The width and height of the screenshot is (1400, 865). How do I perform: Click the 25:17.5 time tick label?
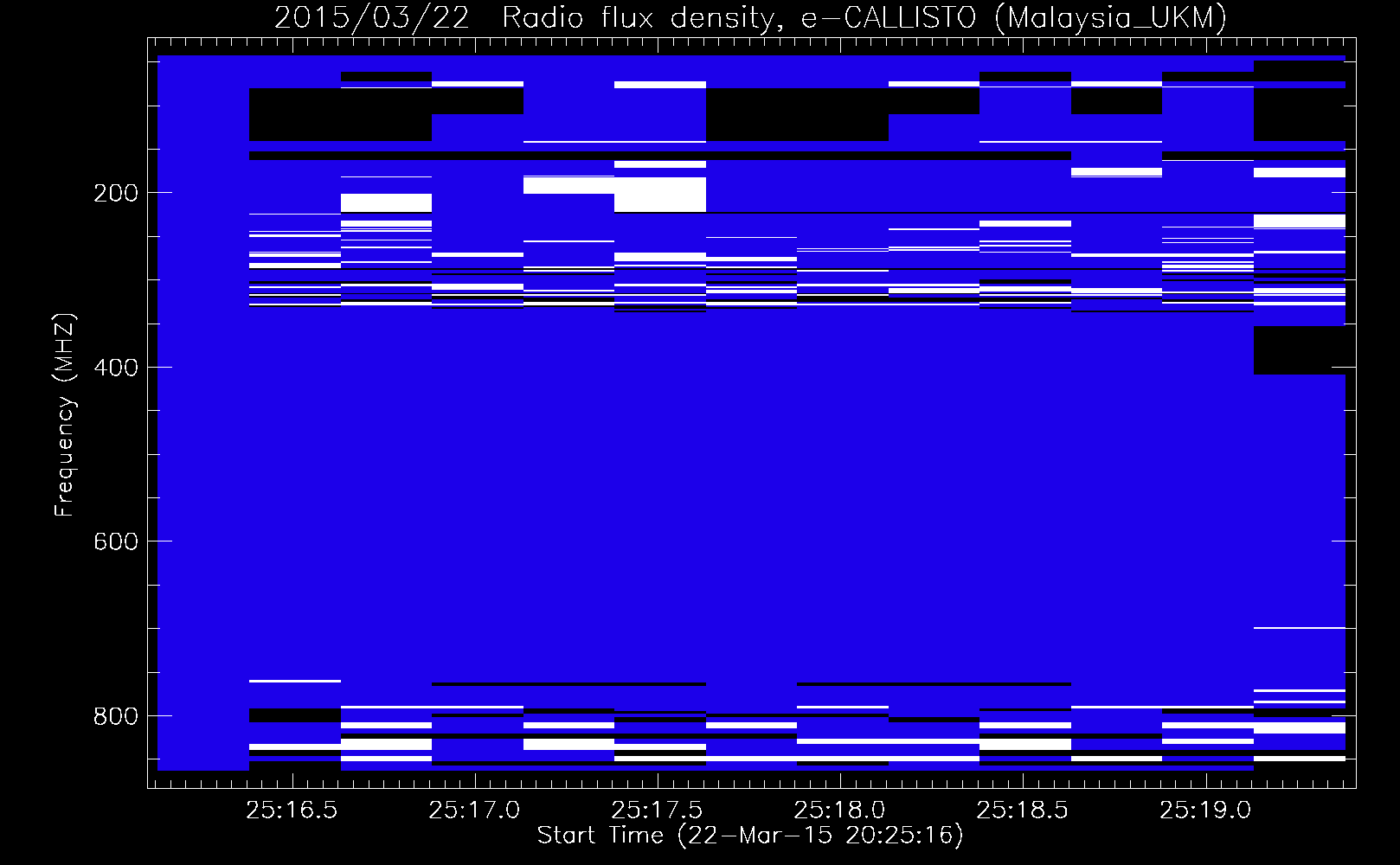coord(657,811)
